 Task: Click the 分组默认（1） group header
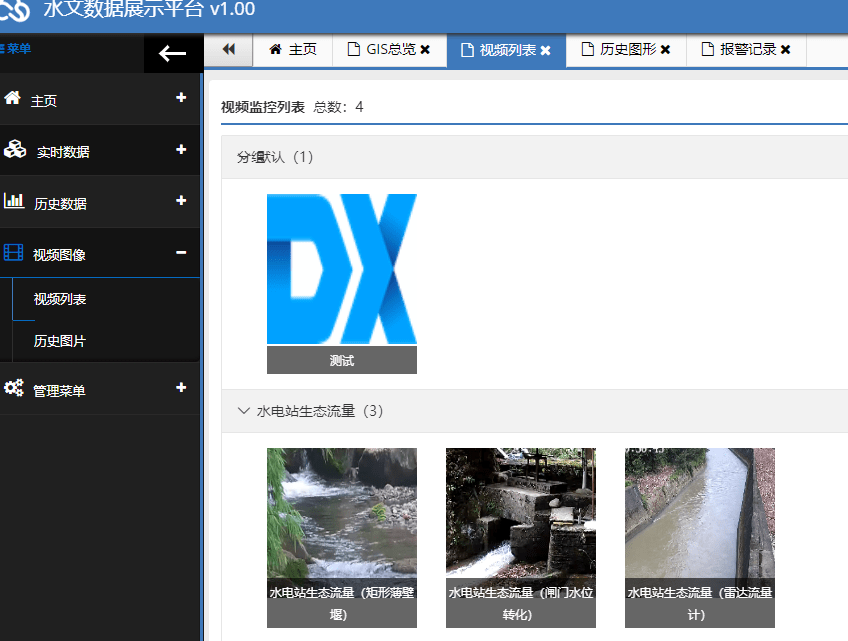coord(534,157)
